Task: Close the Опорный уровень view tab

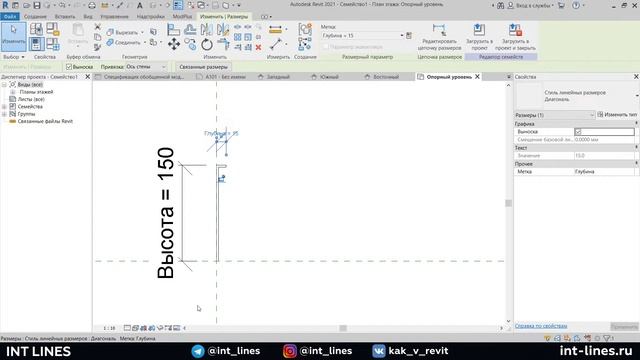Action: tap(477, 77)
